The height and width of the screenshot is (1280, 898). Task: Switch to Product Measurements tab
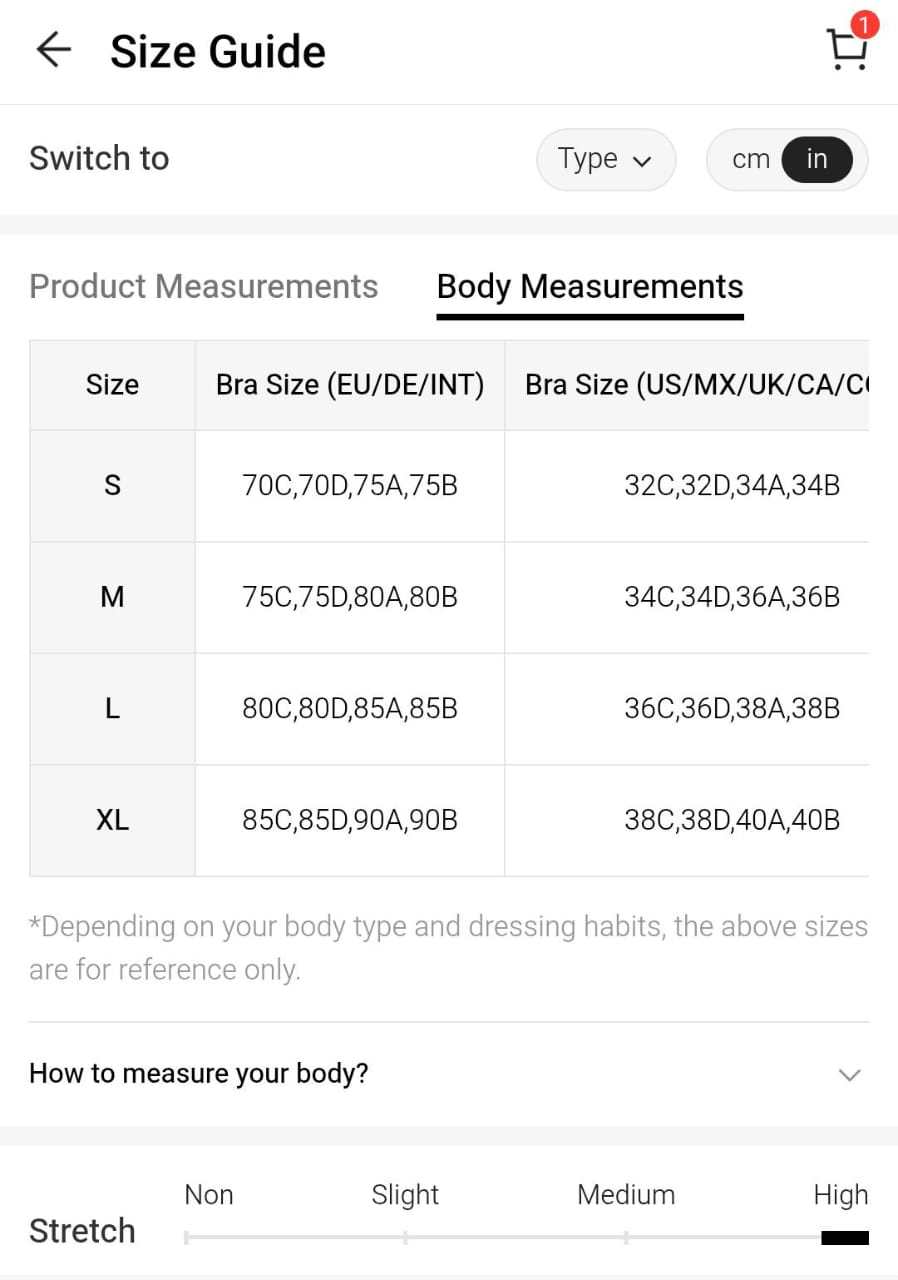point(204,287)
